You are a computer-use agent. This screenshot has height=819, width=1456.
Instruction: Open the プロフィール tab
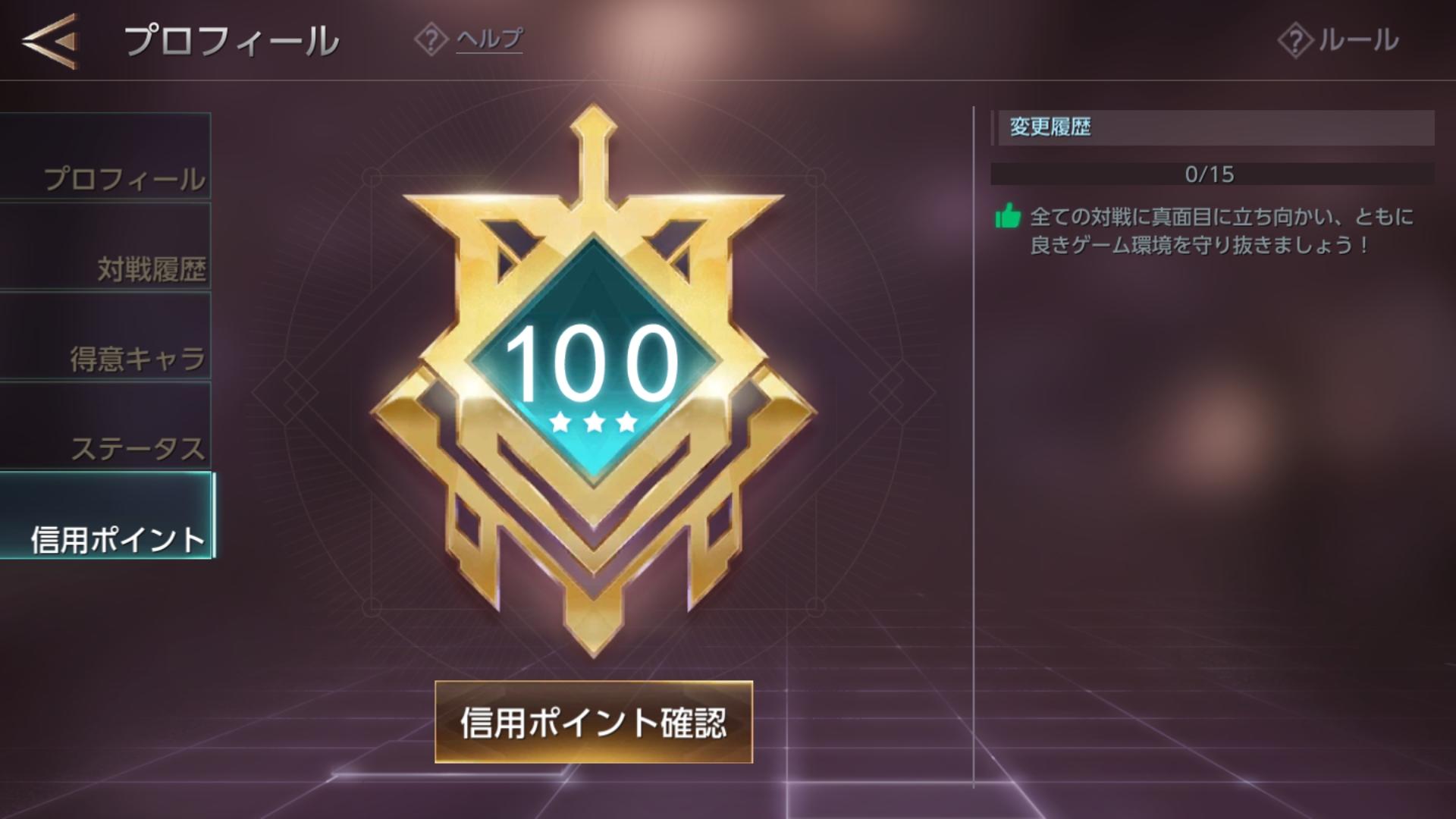point(105,157)
